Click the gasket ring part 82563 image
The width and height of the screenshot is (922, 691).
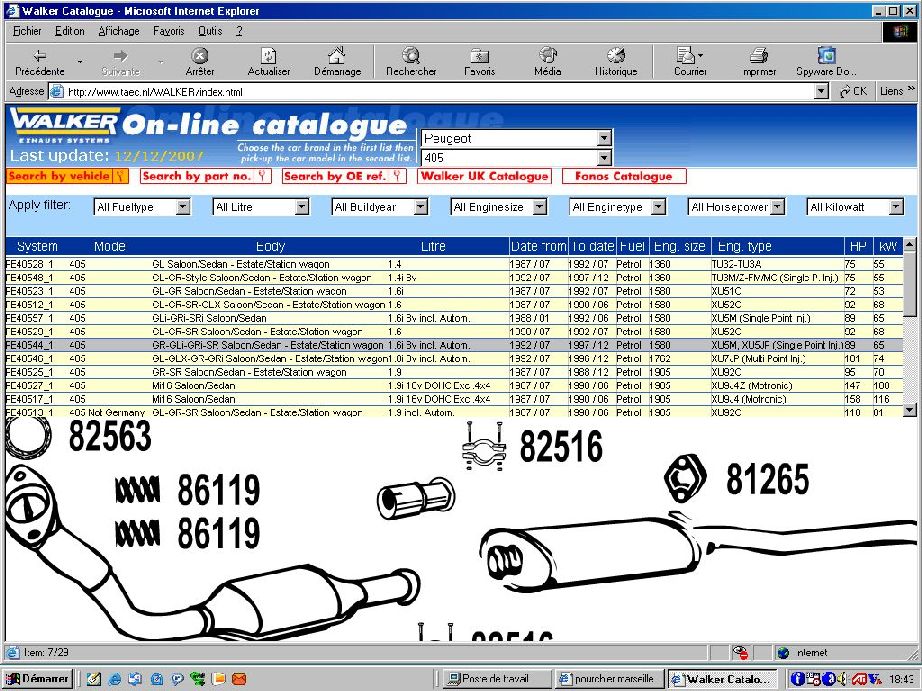pos(28,437)
